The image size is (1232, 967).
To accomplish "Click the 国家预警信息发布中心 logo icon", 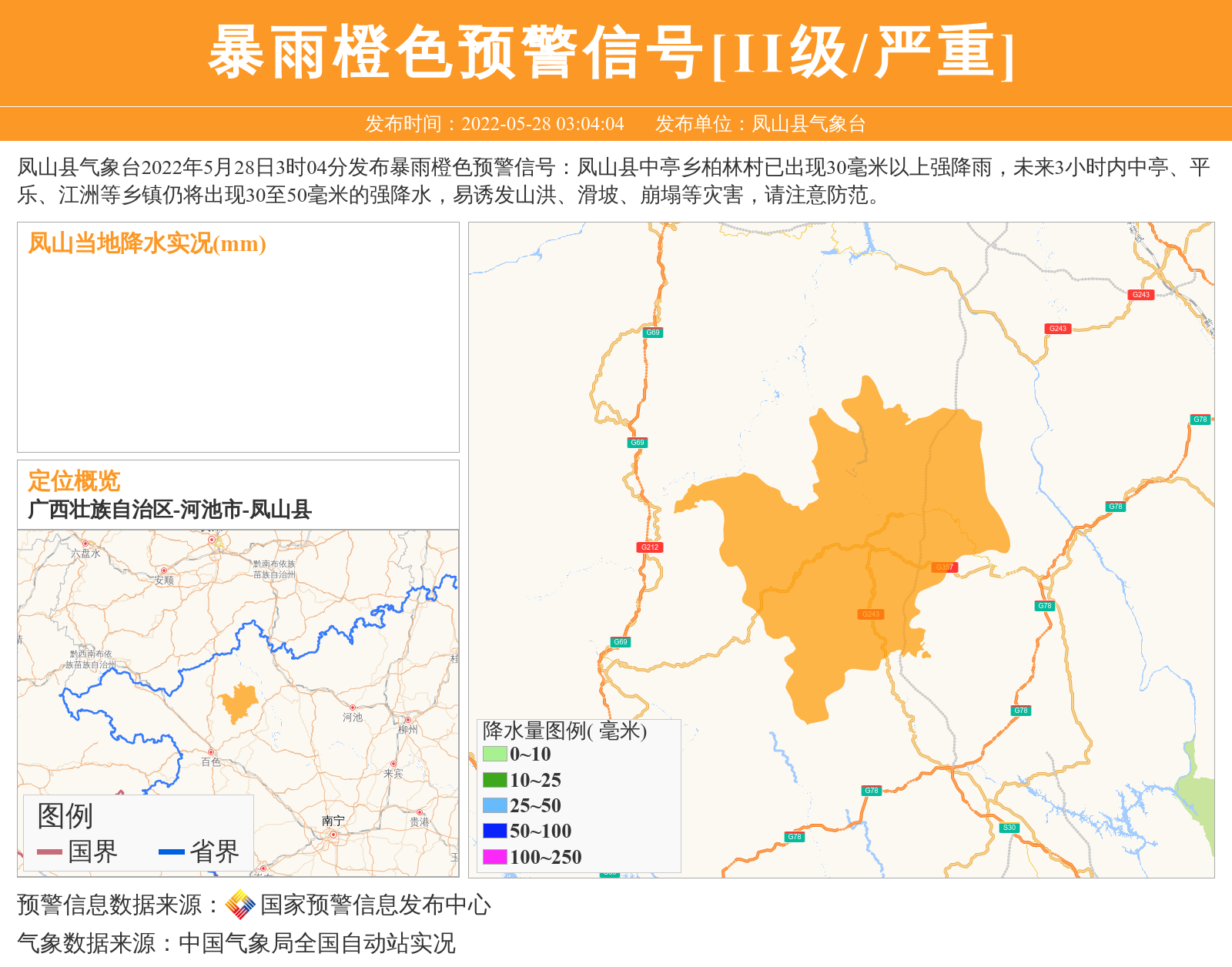I will pyautogui.click(x=240, y=905).
